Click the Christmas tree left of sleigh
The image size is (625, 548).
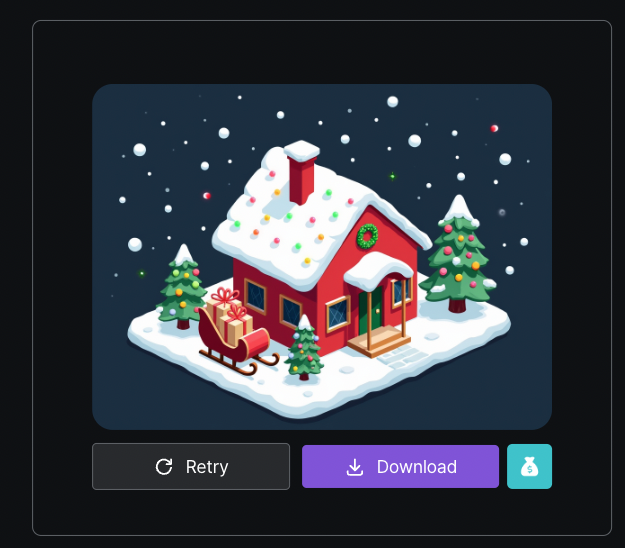point(182,287)
